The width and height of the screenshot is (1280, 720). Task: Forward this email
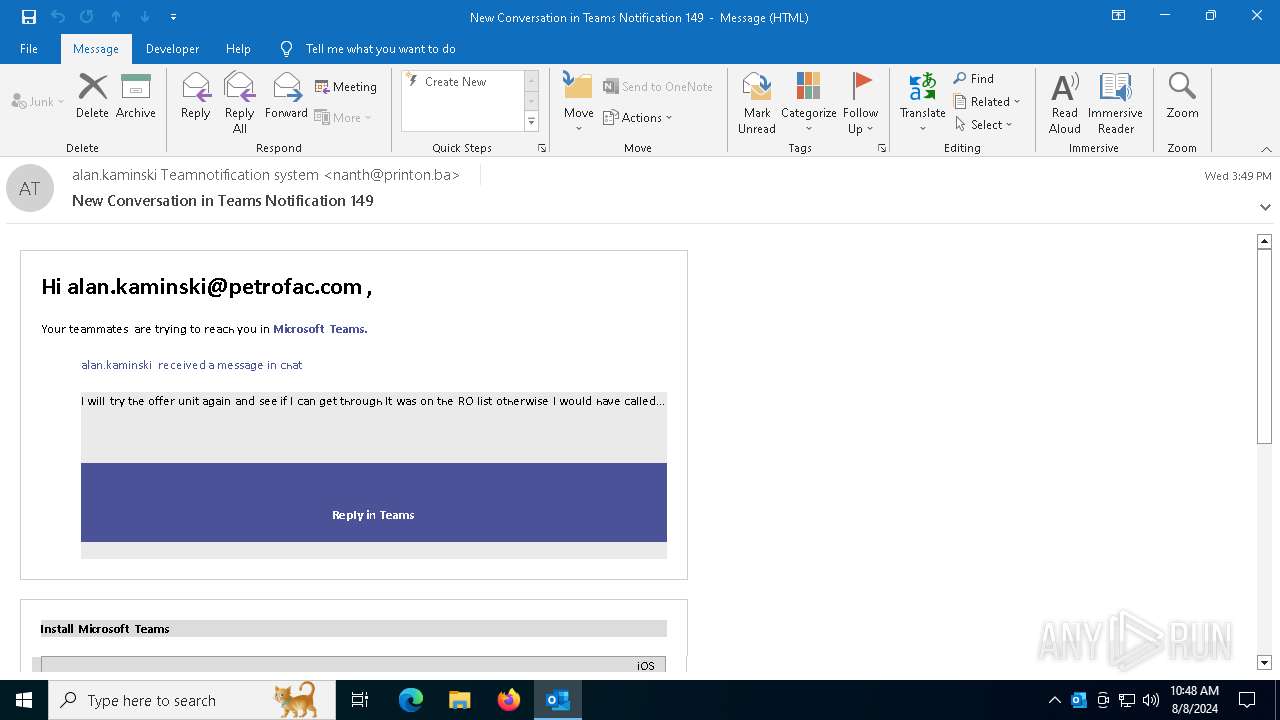pyautogui.click(x=287, y=96)
